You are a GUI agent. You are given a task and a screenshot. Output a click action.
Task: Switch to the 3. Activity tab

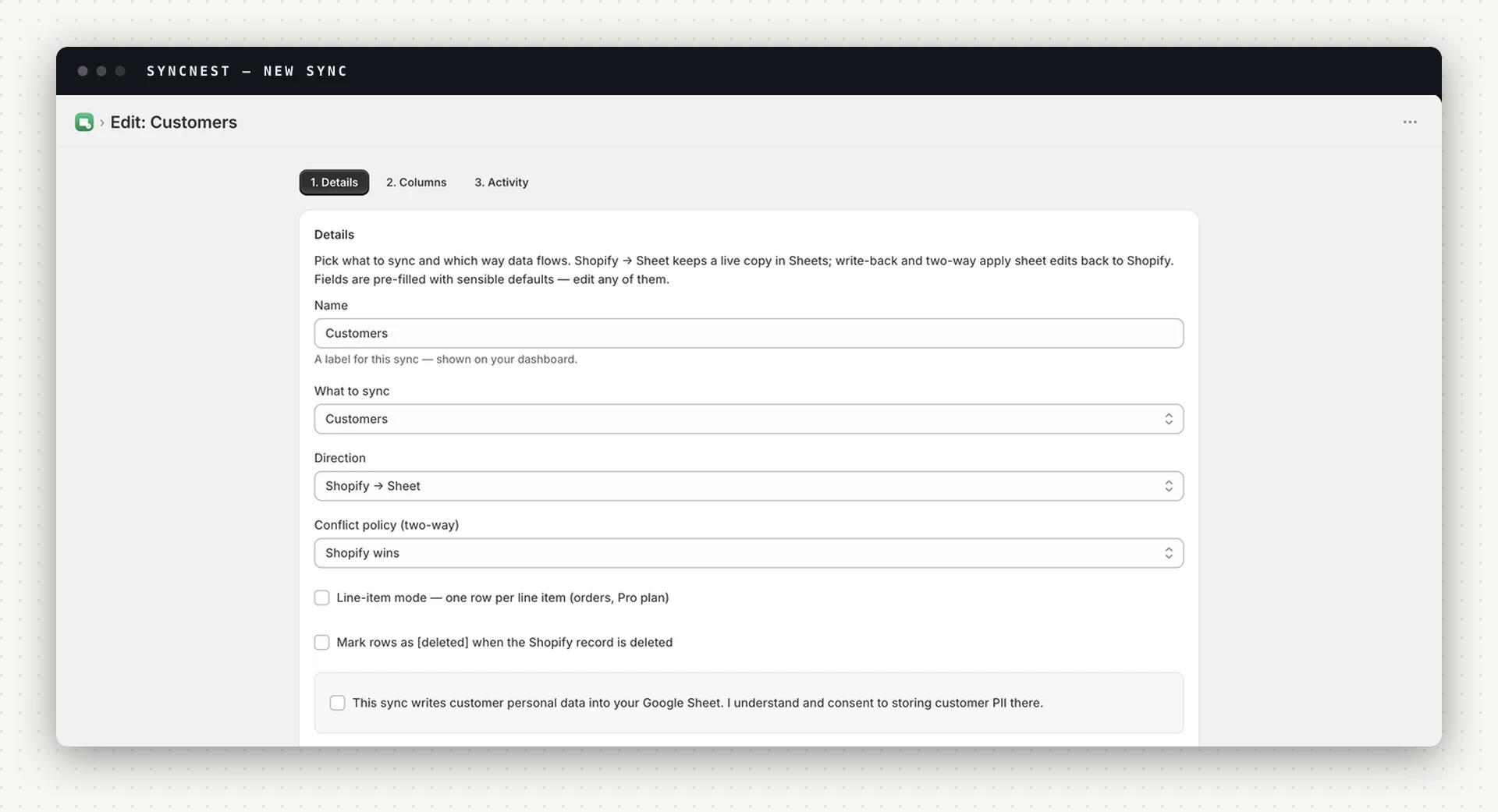(x=502, y=183)
